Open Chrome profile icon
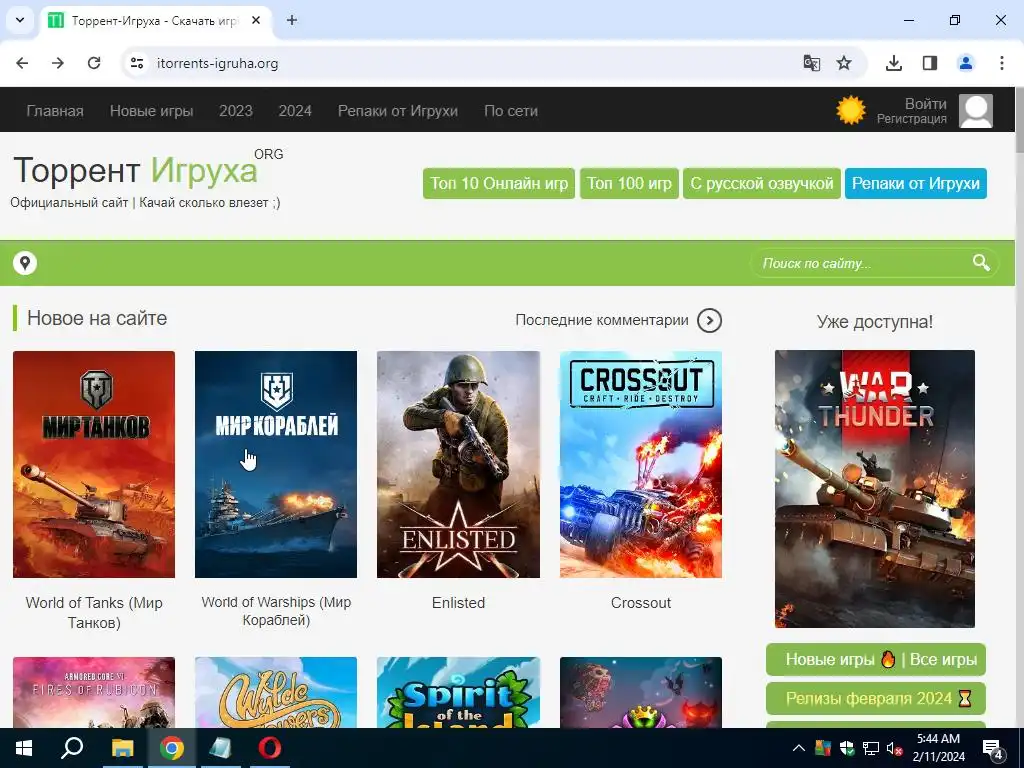The image size is (1024, 768). tap(965, 63)
